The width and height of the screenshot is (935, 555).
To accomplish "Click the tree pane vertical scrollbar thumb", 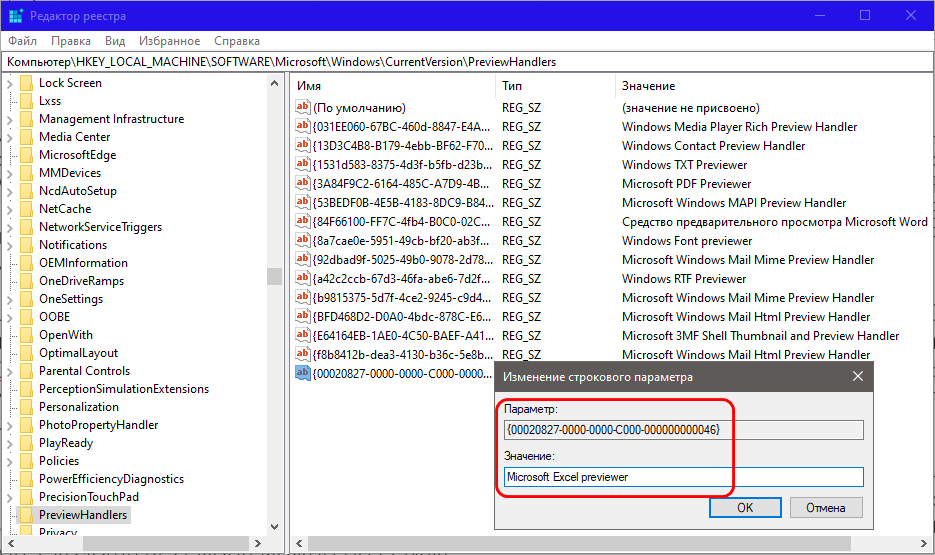I will tap(274, 276).
